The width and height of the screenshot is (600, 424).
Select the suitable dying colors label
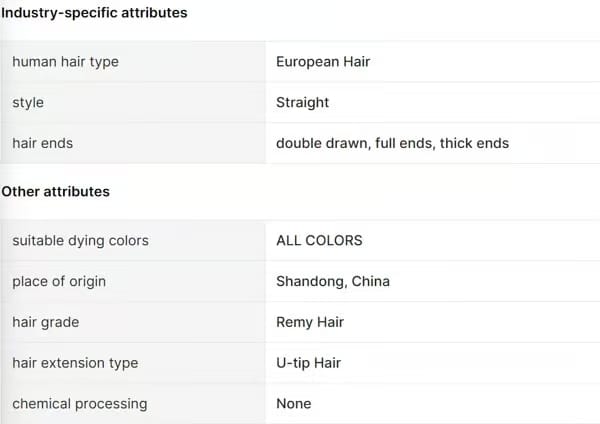tap(80, 241)
